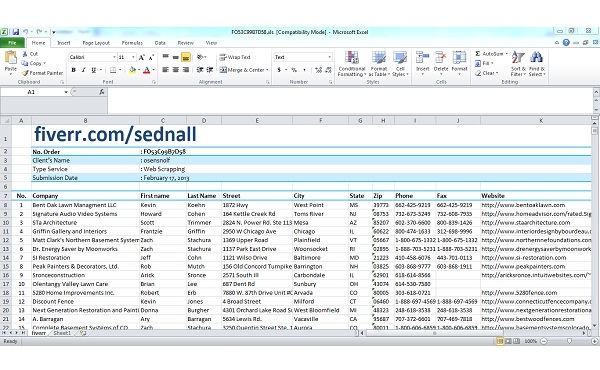Click the Undo icon in quick access toolbar

click(25, 32)
